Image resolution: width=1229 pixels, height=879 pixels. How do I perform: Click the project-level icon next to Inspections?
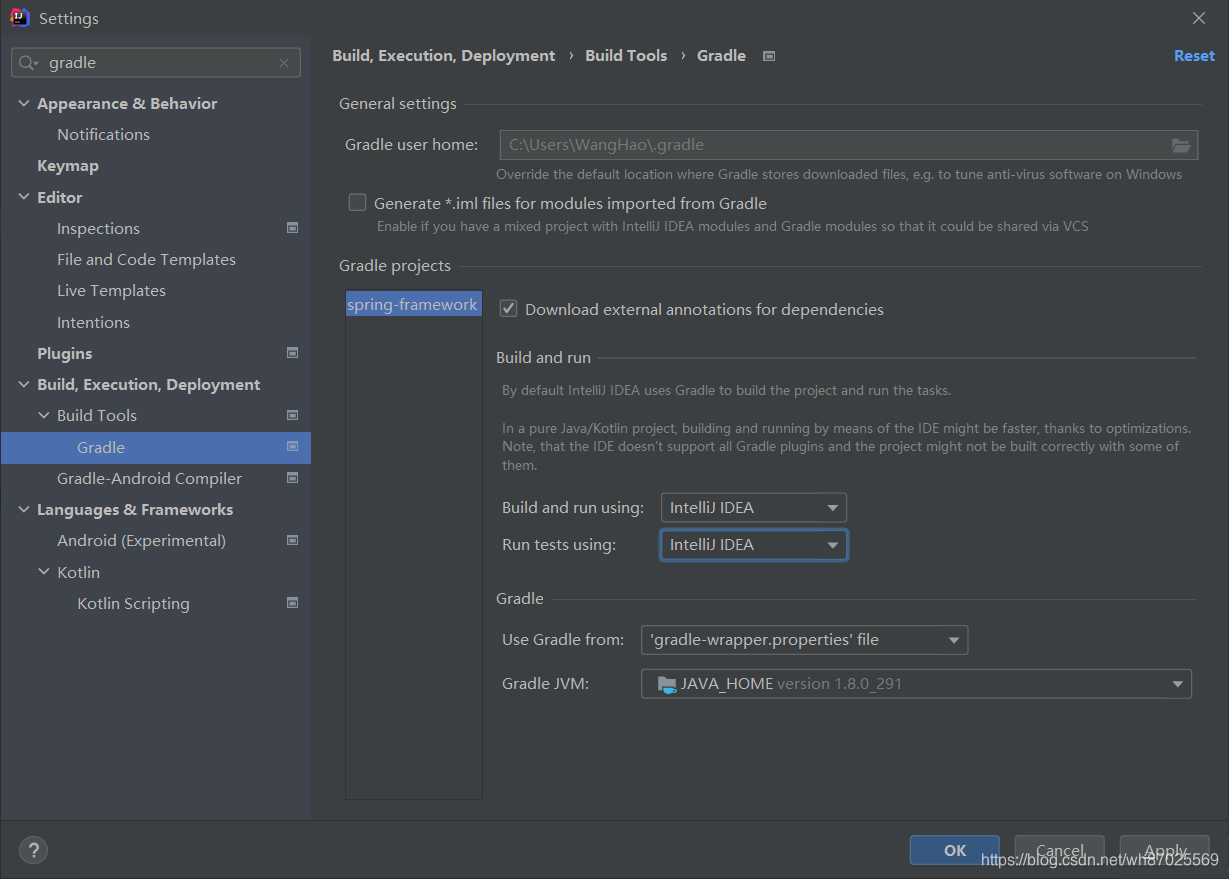pyautogui.click(x=293, y=228)
